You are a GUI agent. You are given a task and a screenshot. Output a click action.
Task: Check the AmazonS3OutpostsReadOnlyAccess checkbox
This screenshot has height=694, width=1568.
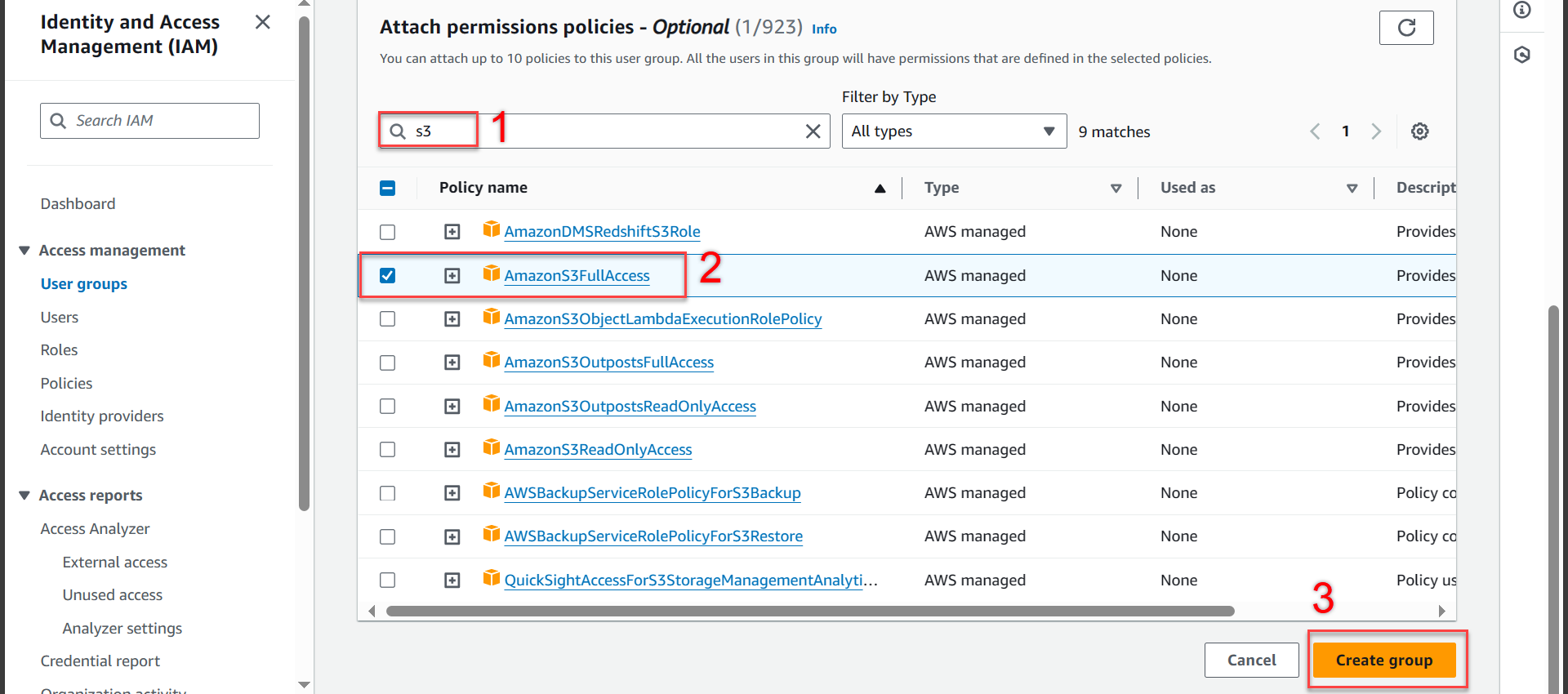[x=387, y=407]
